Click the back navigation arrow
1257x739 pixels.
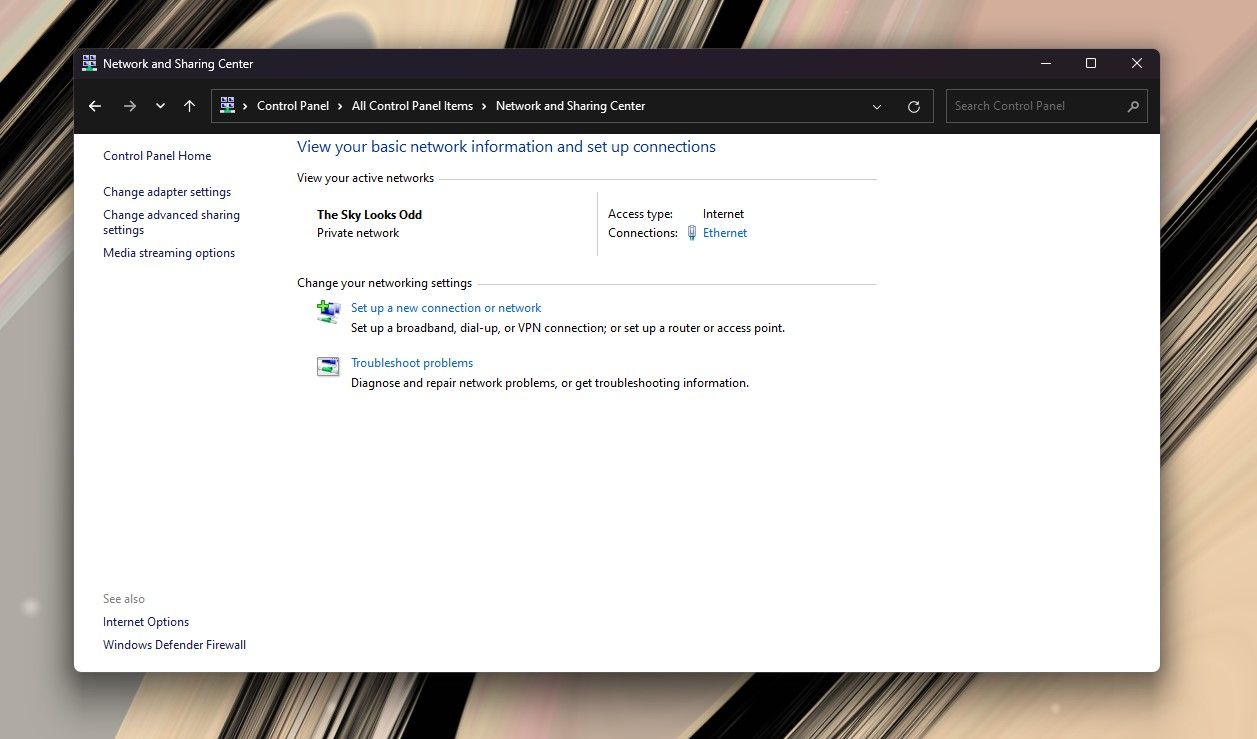click(x=94, y=105)
